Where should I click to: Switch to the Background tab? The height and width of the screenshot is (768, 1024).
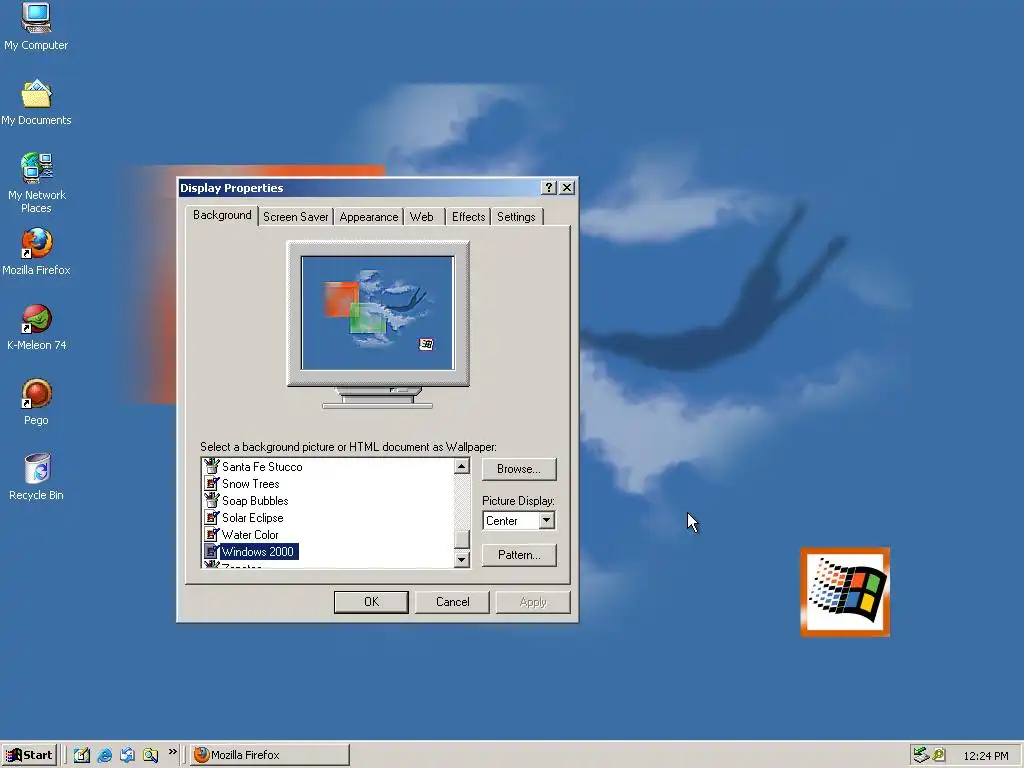pos(222,215)
